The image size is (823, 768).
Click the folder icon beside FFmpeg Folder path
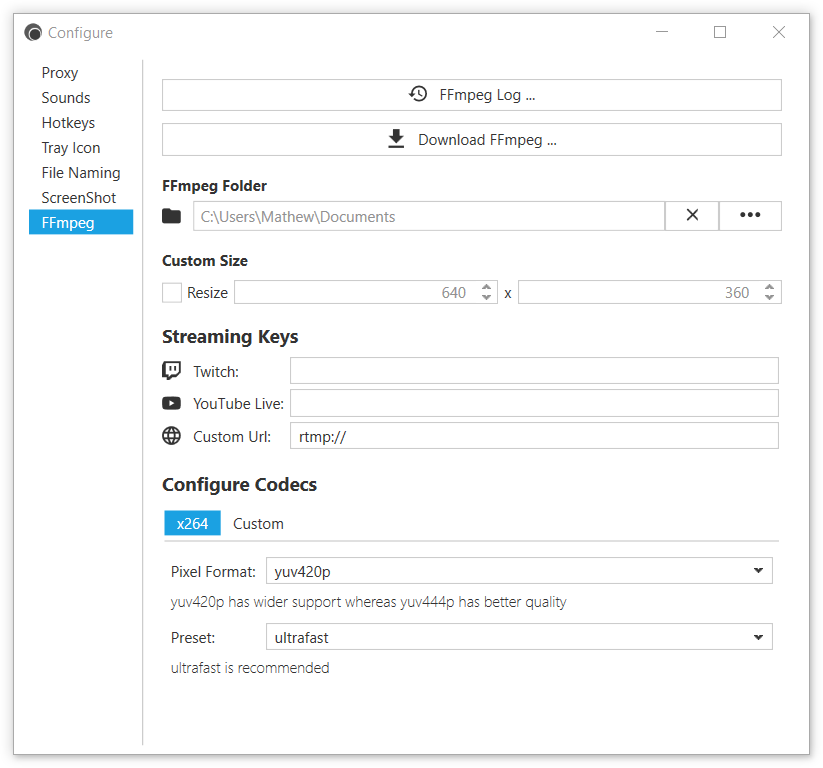pyautogui.click(x=171, y=216)
